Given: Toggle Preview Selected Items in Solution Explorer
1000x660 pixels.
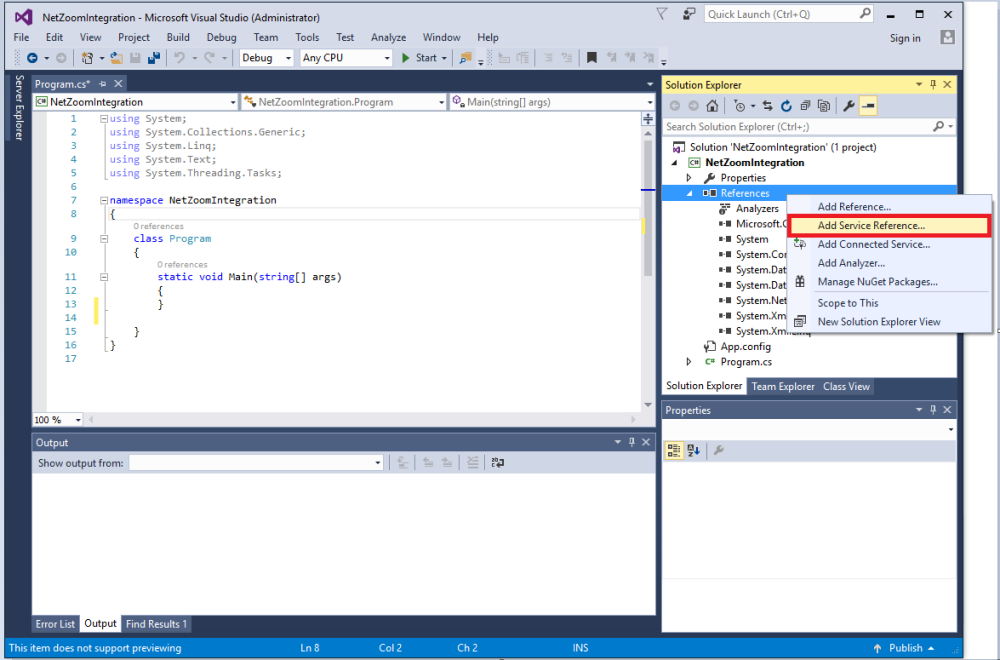Looking at the screenshot, I should (x=868, y=106).
